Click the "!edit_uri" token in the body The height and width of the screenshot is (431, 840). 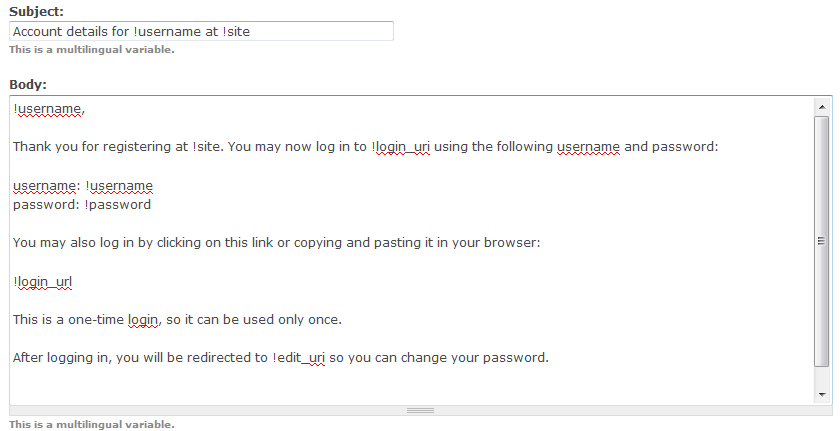299,358
